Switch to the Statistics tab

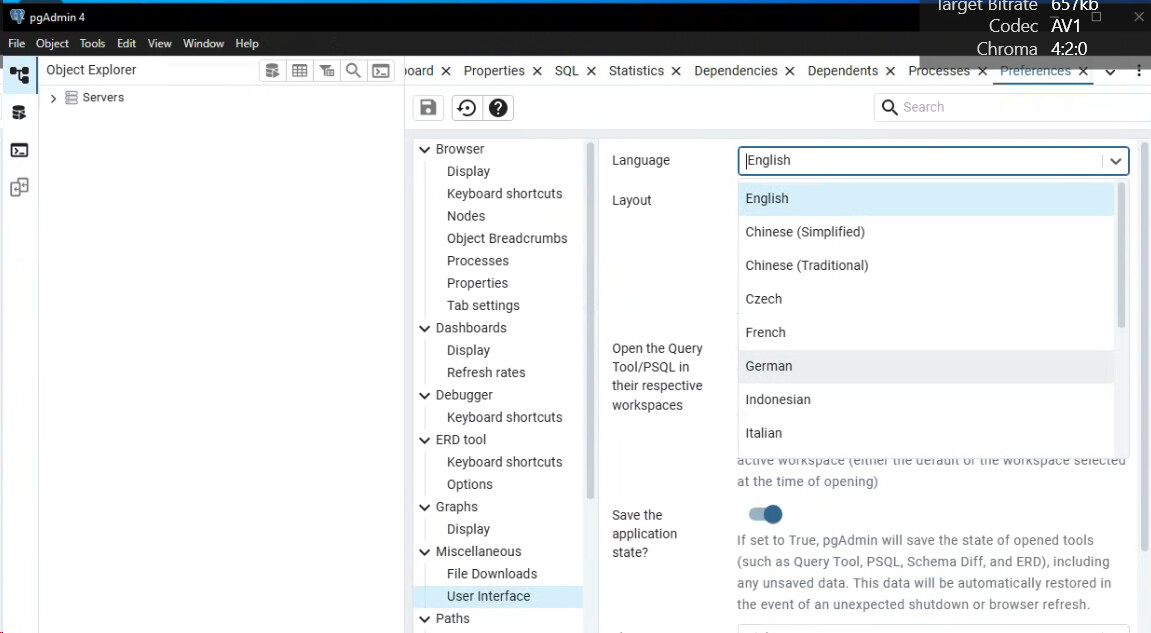636,71
